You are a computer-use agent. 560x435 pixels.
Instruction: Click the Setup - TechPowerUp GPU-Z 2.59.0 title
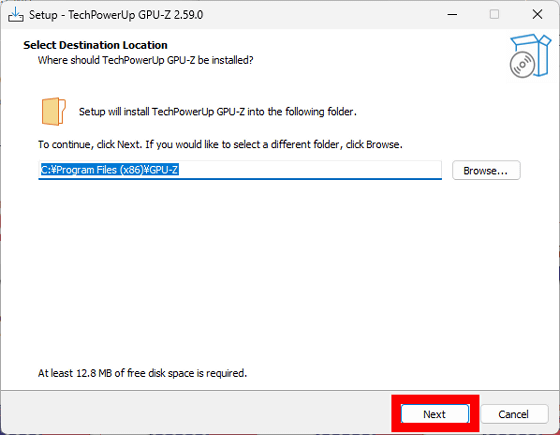[116, 15]
